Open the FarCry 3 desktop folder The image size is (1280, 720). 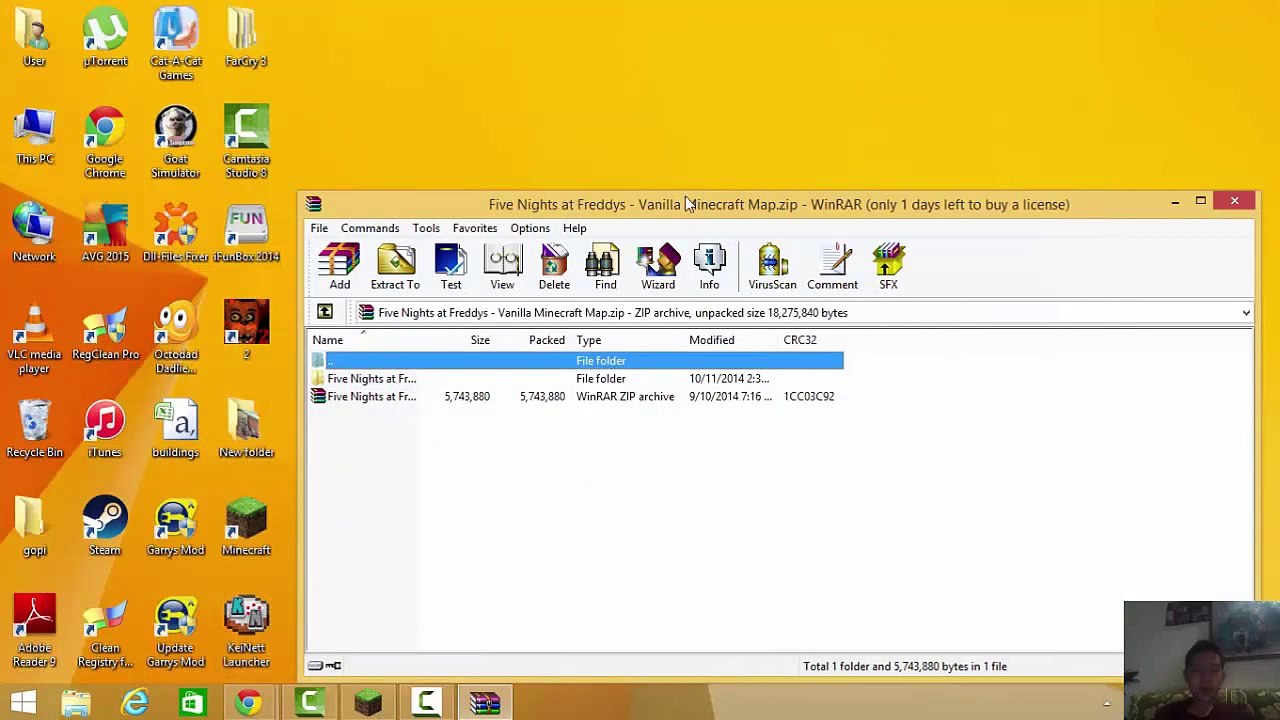click(x=246, y=38)
